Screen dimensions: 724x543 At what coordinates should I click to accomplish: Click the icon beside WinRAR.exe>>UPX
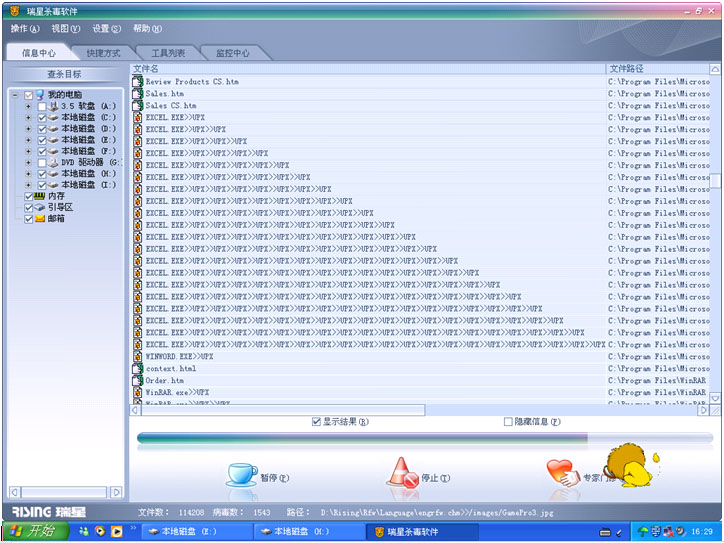click(x=138, y=392)
